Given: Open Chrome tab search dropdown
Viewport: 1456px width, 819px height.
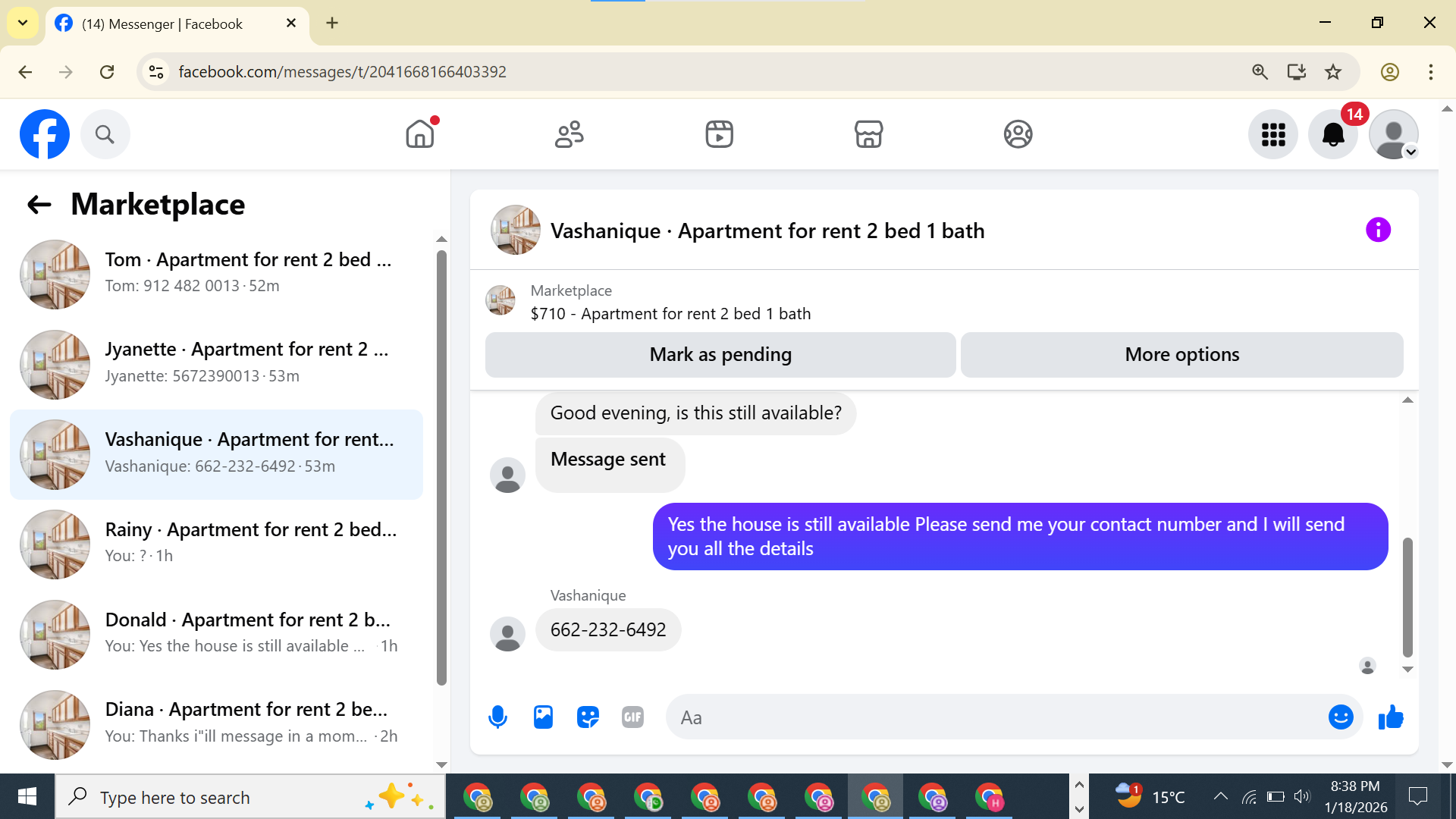Looking at the screenshot, I should coord(23,23).
